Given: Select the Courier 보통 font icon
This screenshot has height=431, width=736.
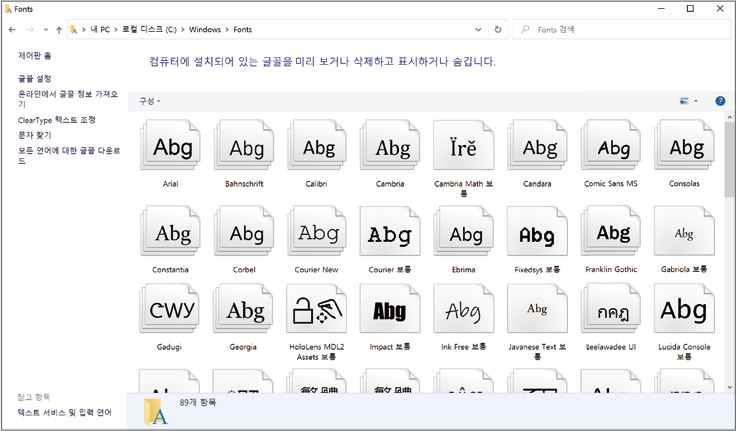Looking at the screenshot, I should pos(390,231).
